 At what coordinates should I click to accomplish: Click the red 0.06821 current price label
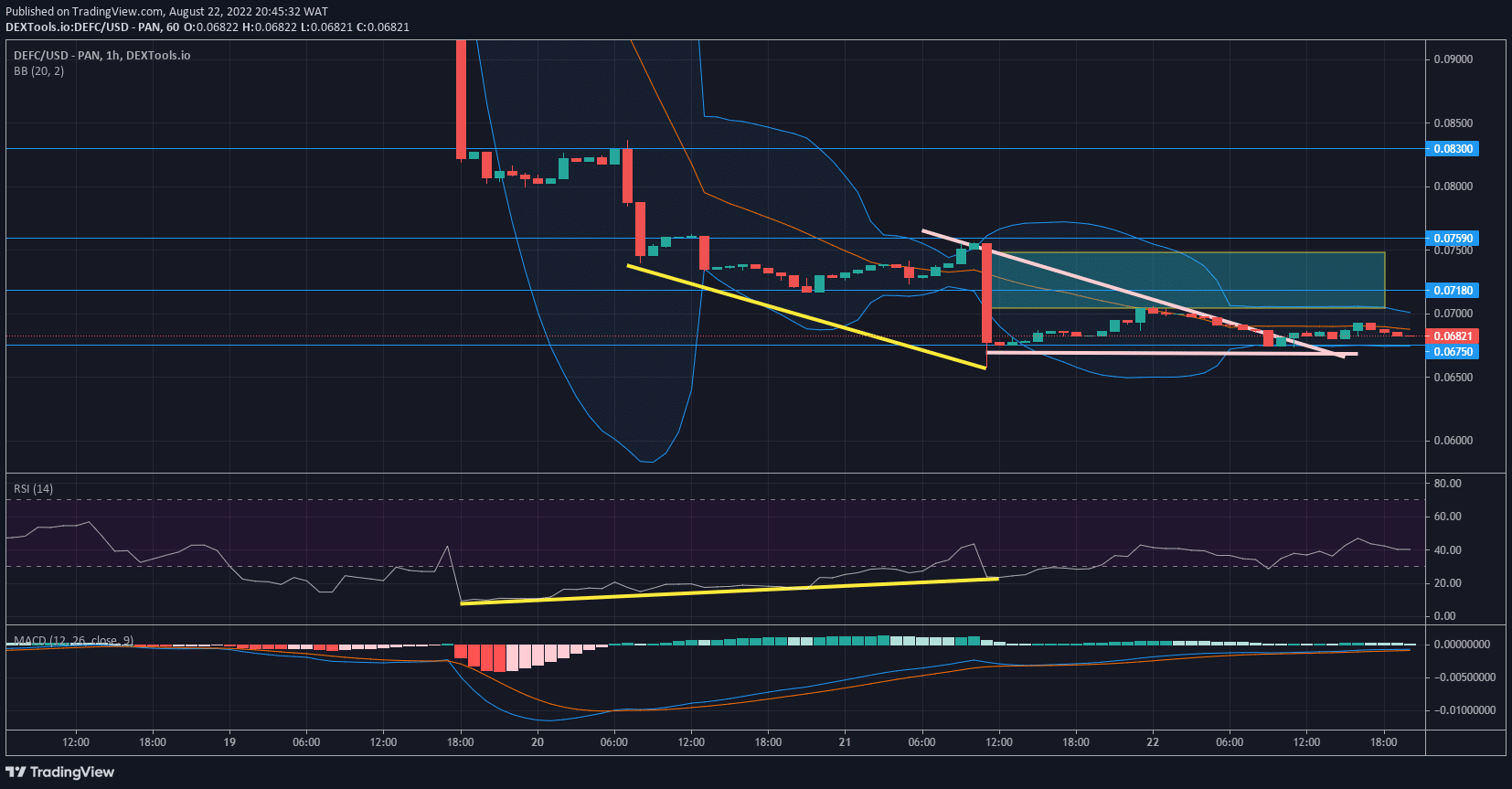tap(1452, 336)
